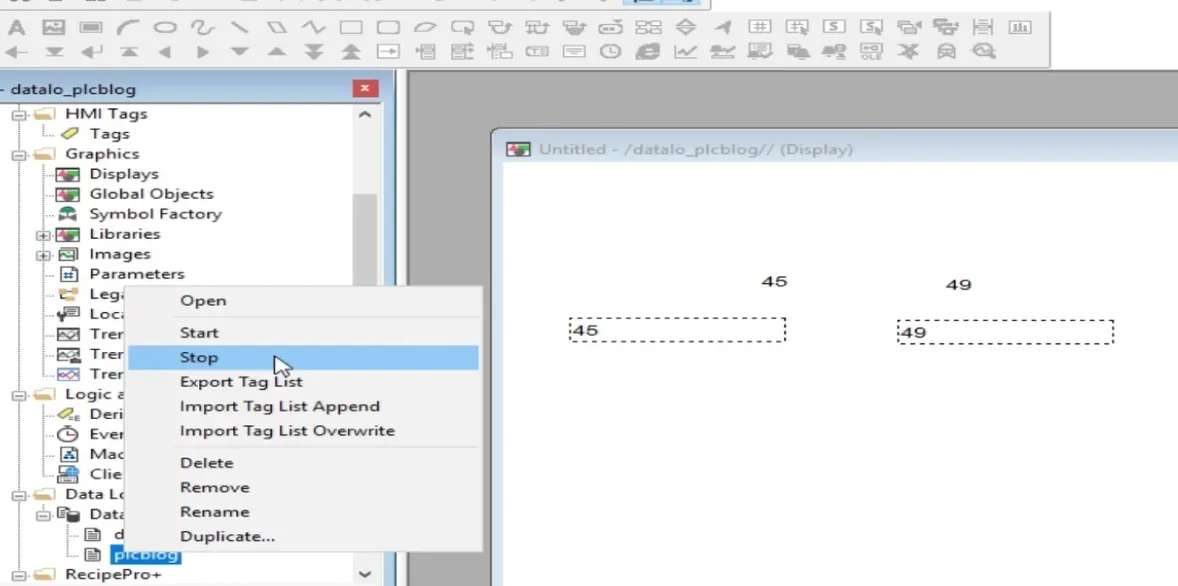
Task: Close the datalo_plcblog explorer panel
Action: [365, 89]
